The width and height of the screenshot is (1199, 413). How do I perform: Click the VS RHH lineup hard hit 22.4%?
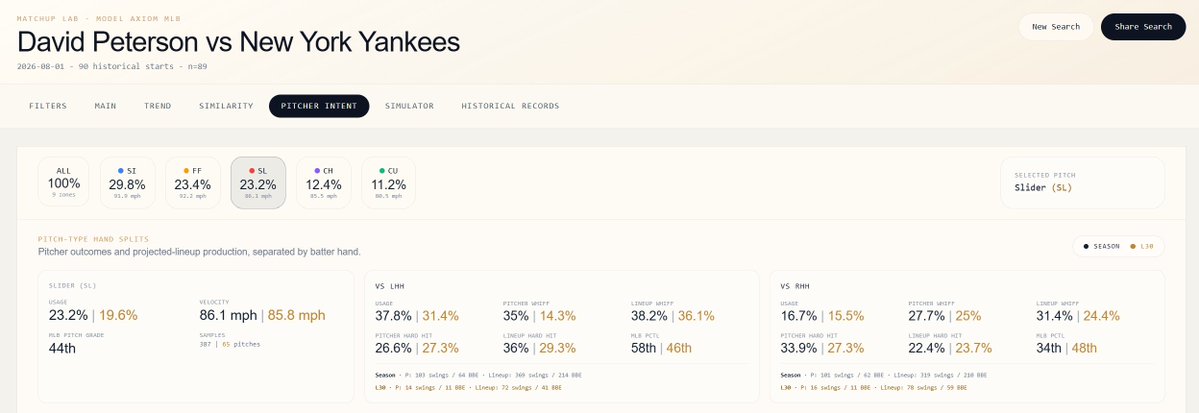click(927, 348)
